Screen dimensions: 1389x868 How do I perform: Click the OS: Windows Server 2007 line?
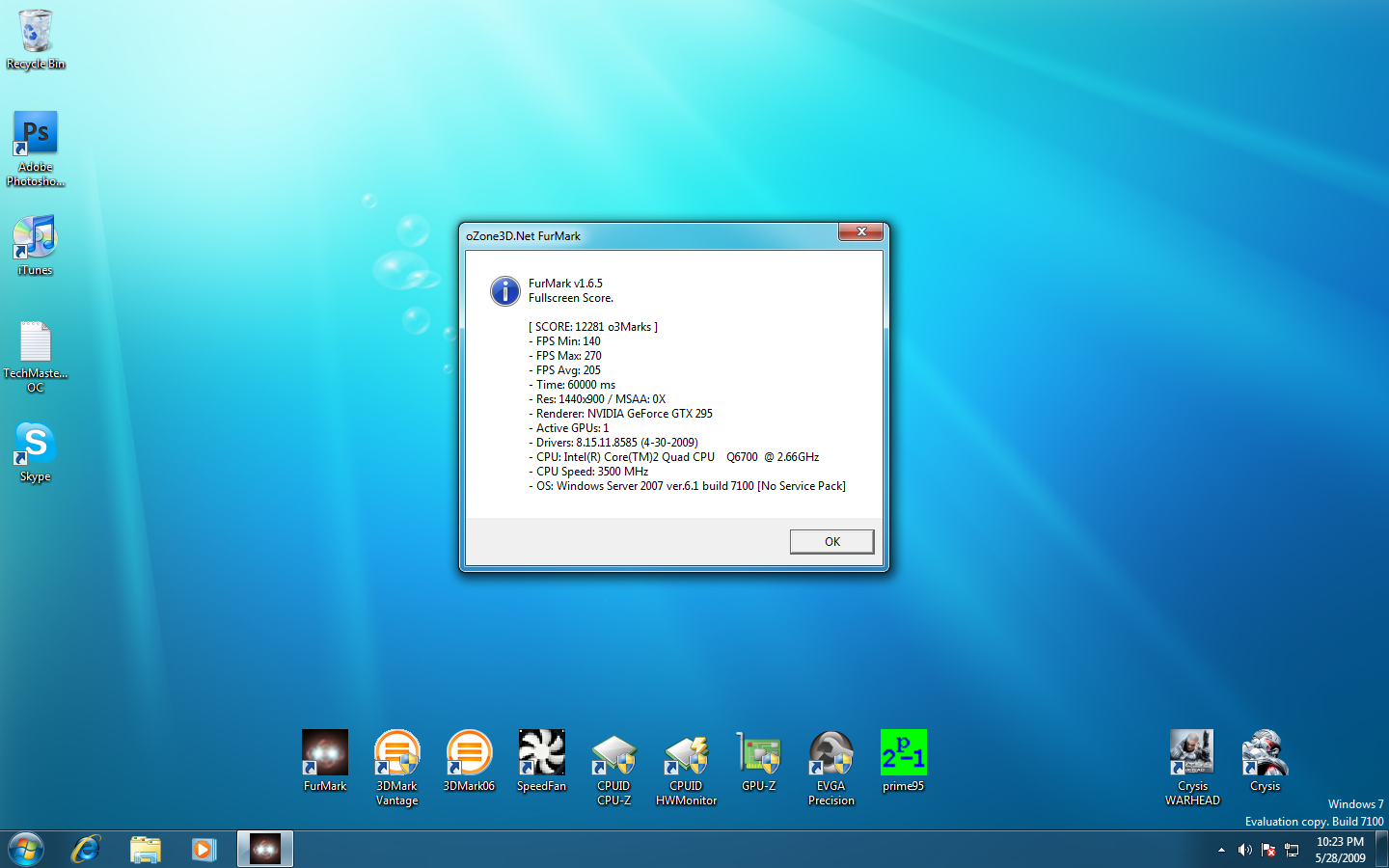687,486
